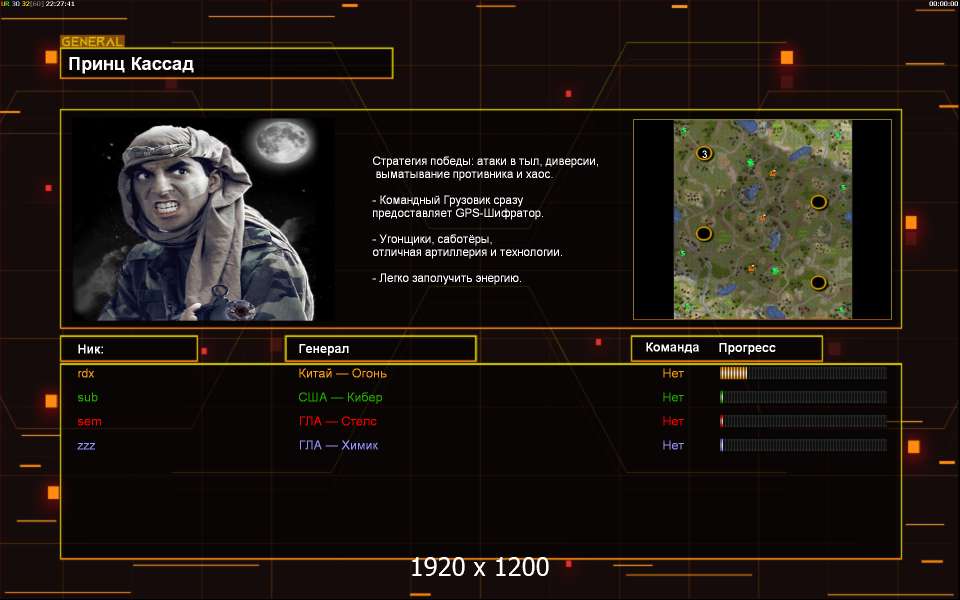Click the GENERAL tag above the name
960x600 pixels.
click(x=92, y=42)
